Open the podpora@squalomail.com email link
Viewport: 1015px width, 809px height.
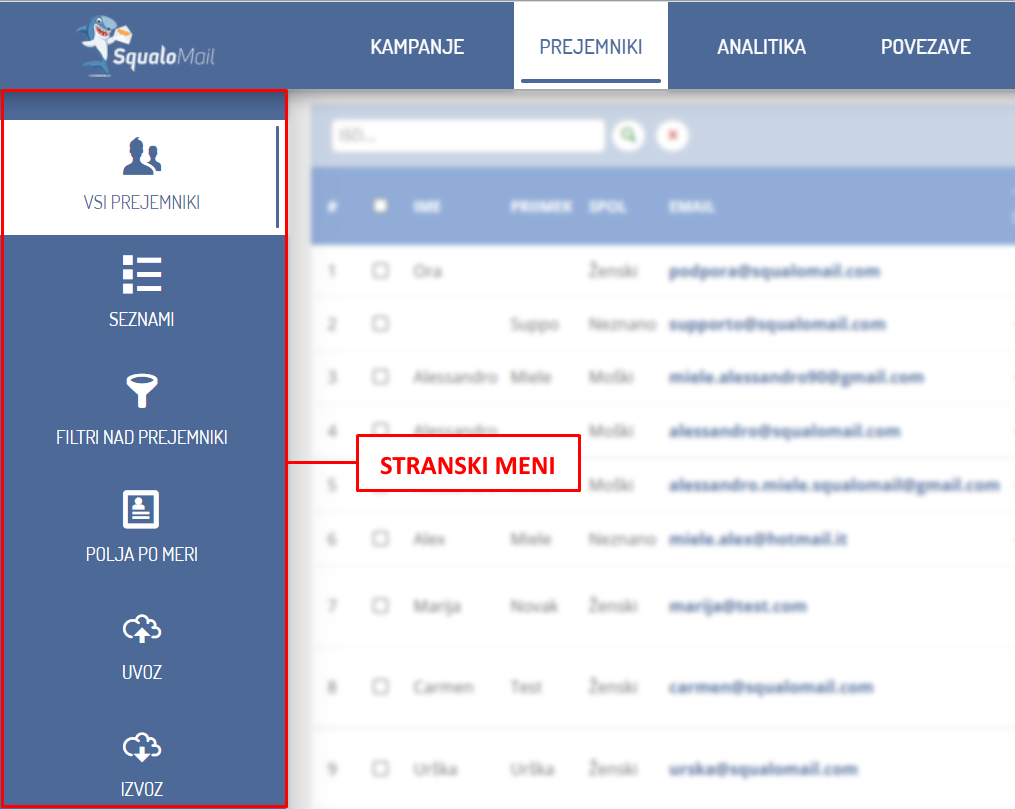[x=773, y=271]
